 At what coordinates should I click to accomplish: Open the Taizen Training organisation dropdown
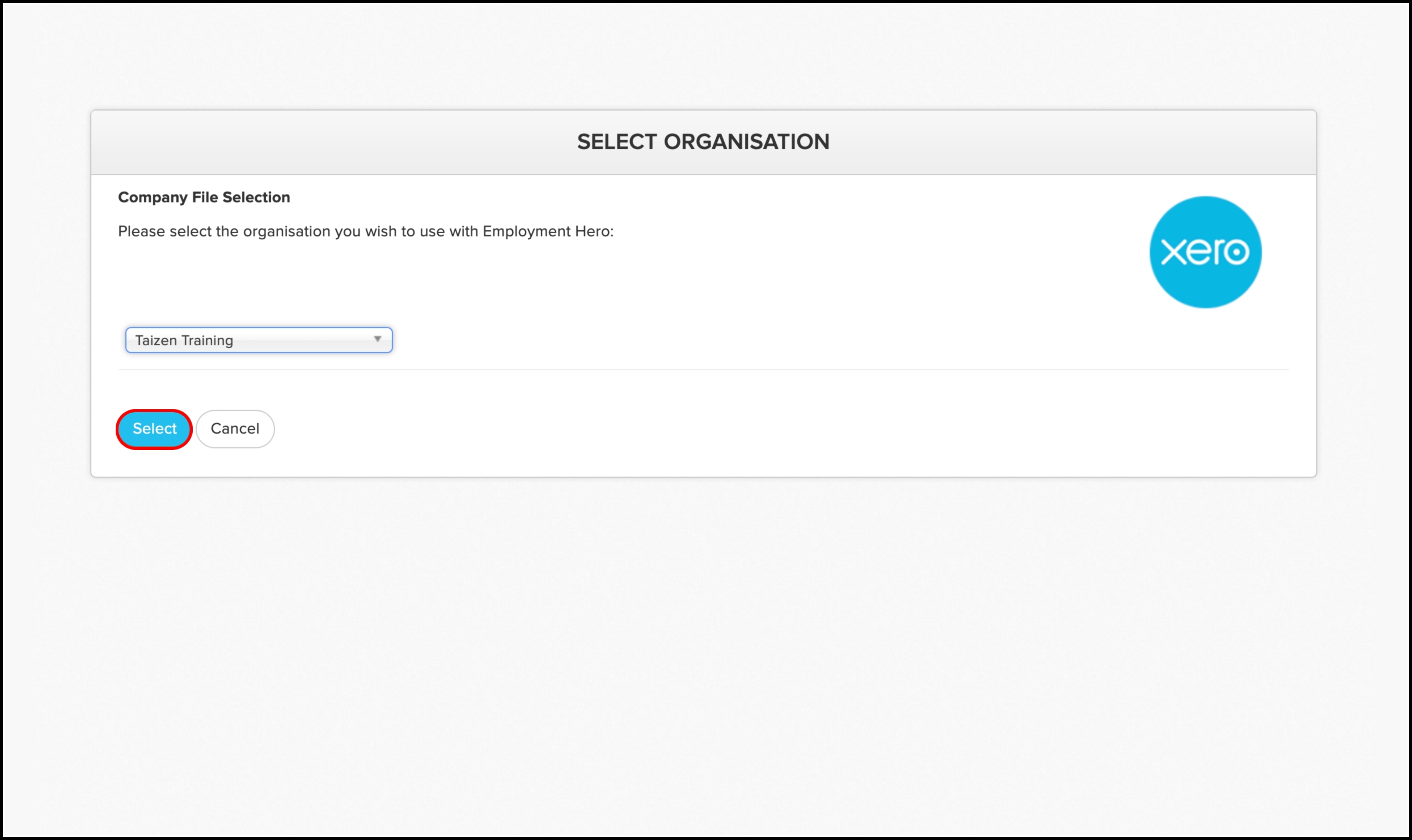259,340
